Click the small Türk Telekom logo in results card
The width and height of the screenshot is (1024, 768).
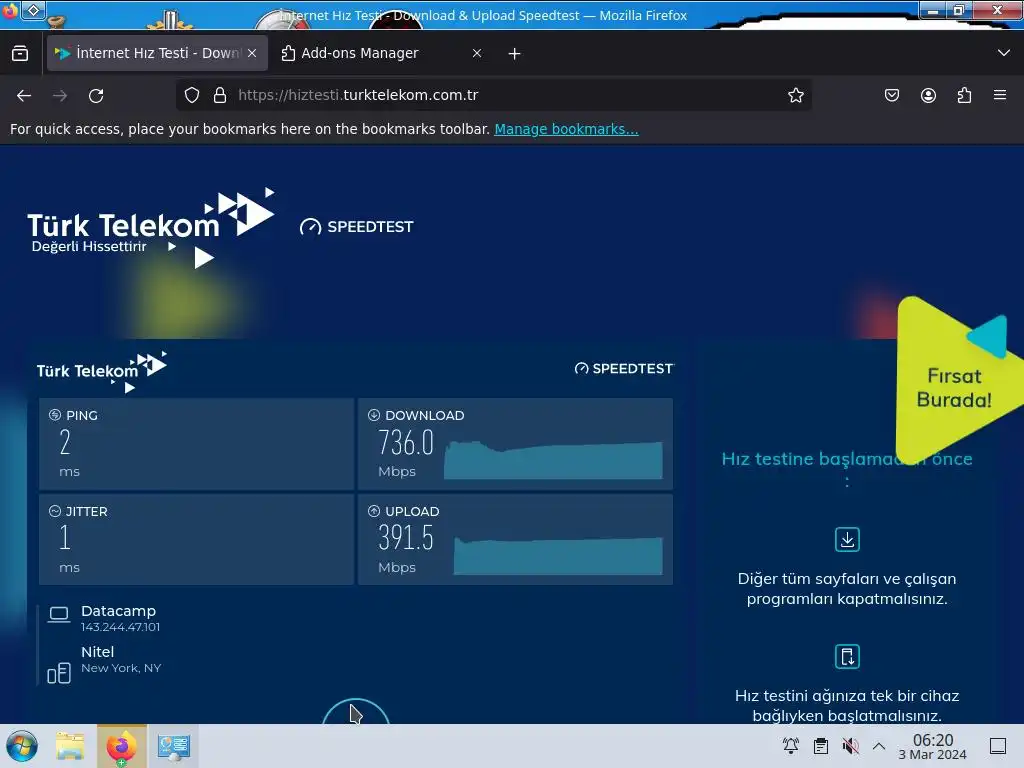[x=102, y=372]
